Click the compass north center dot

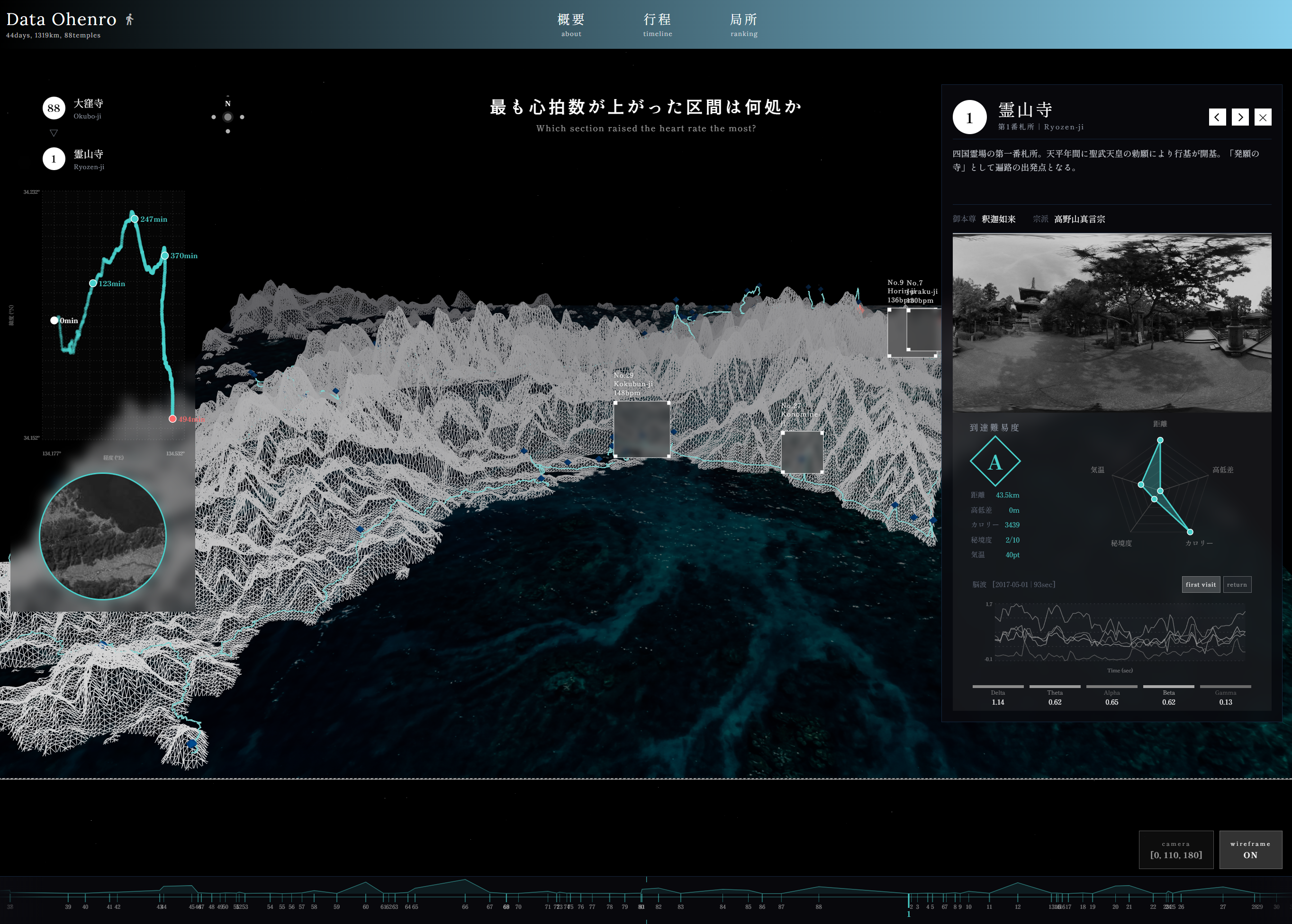coord(227,117)
